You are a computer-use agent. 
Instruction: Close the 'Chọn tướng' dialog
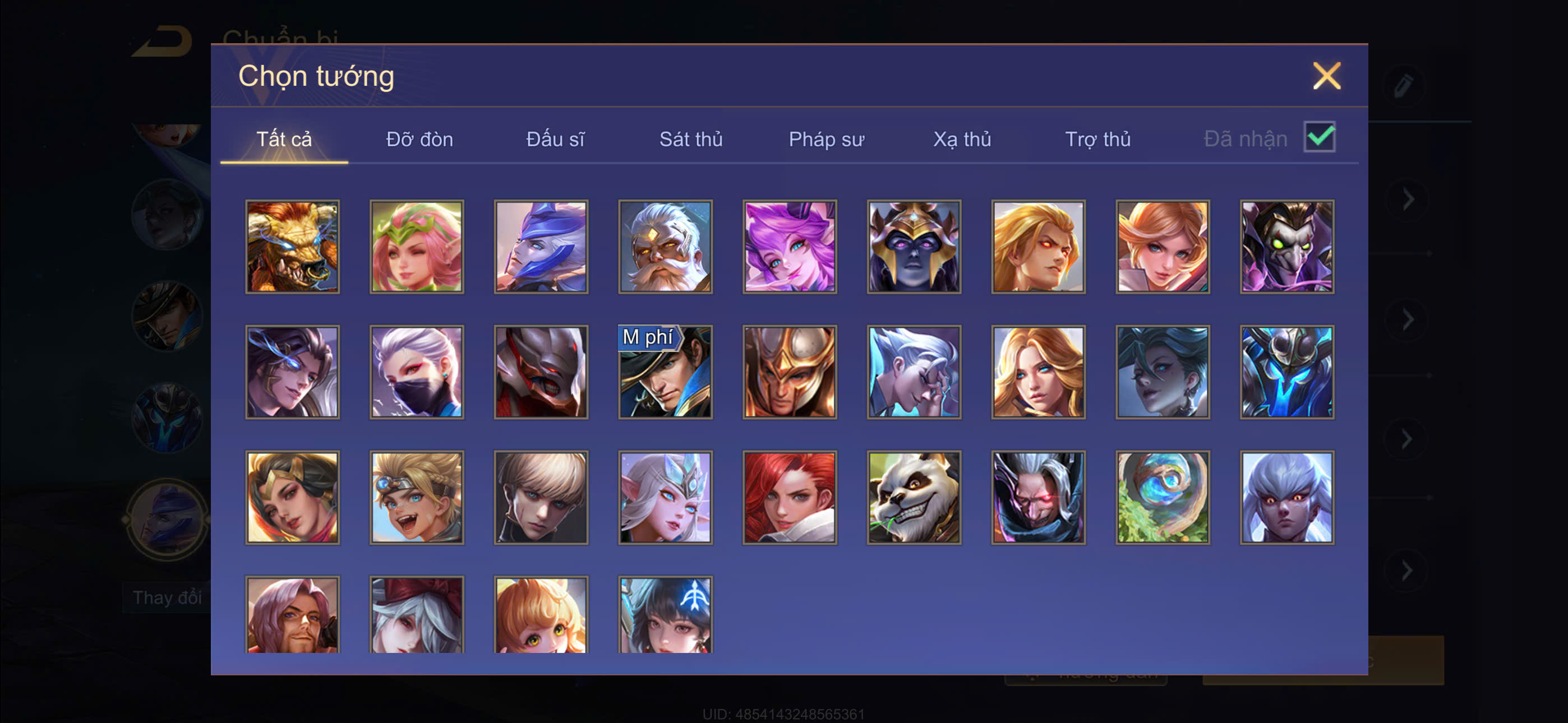[1326, 76]
